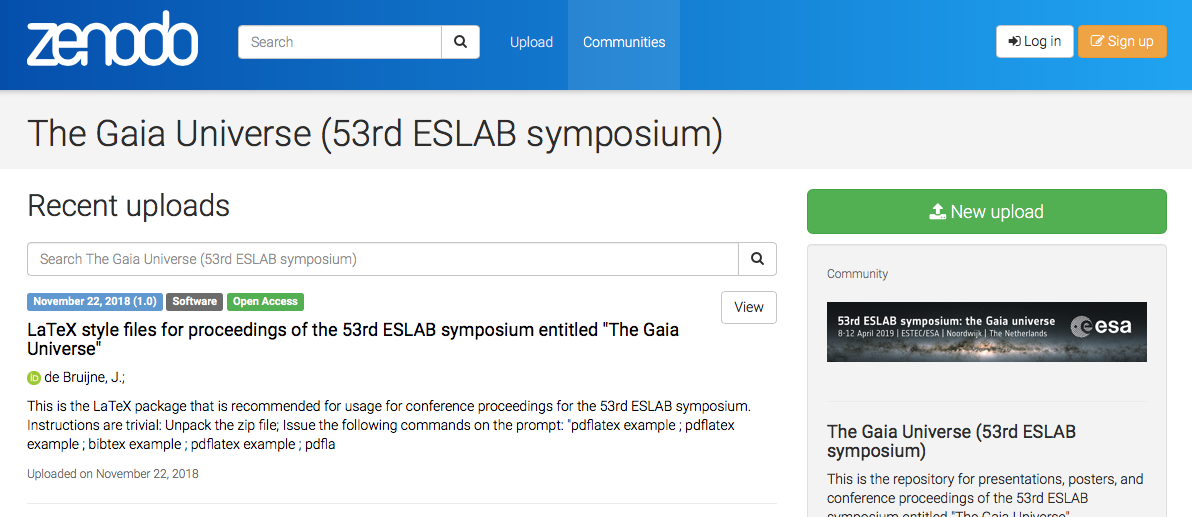1192x517 pixels.
Task: Click the orange Sign up button
Action: [1122, 41]
